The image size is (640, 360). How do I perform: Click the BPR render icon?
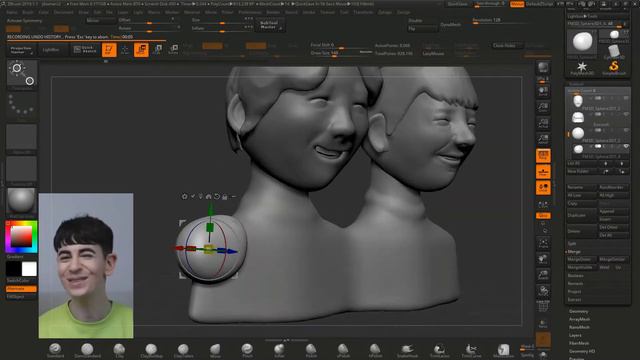543,68
